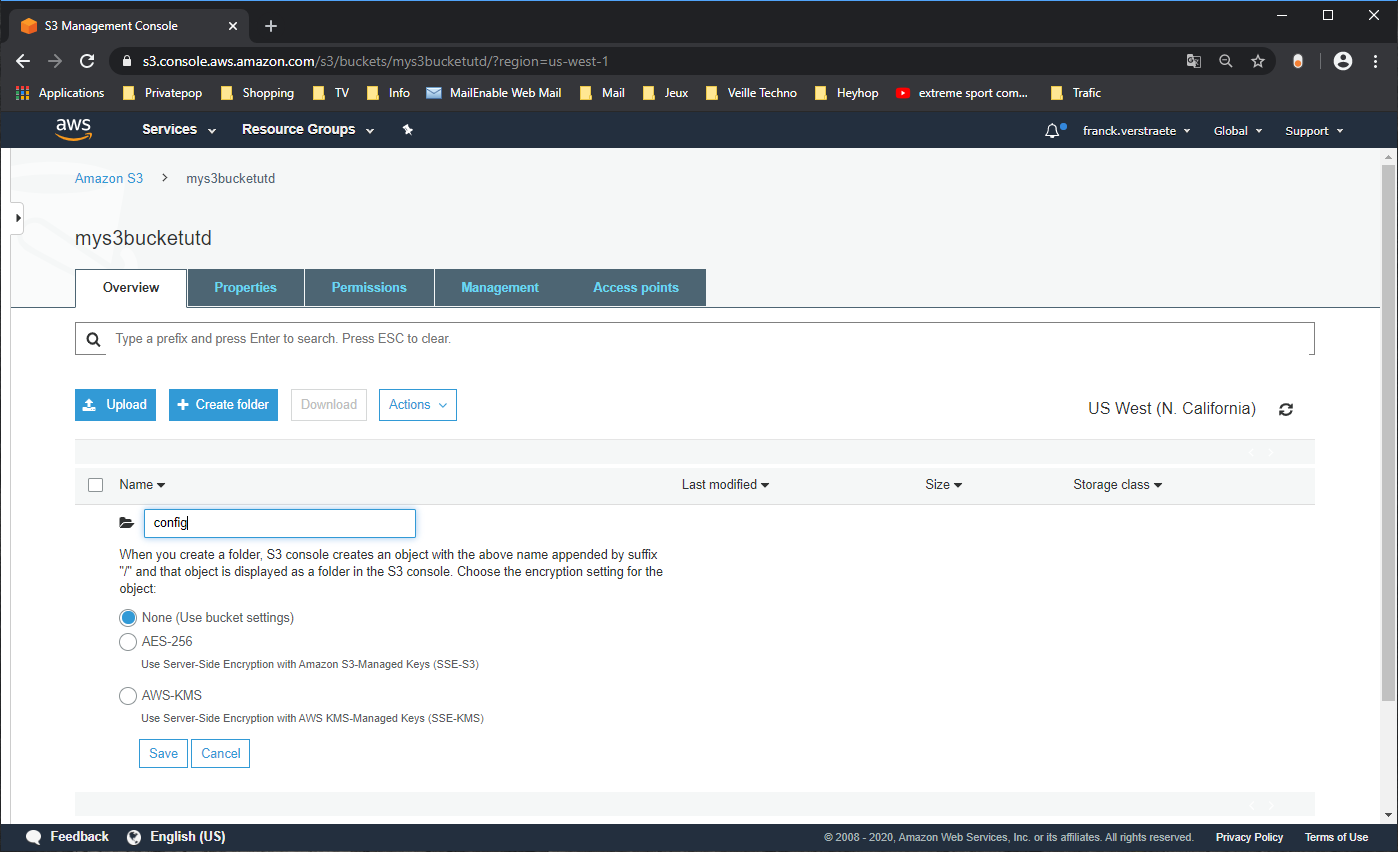Image resolution: width=1398 pixels, height=852 pixels.
Task: Open the notifications bell icon
Action: pyautogui.click(x=1052, y=131)
